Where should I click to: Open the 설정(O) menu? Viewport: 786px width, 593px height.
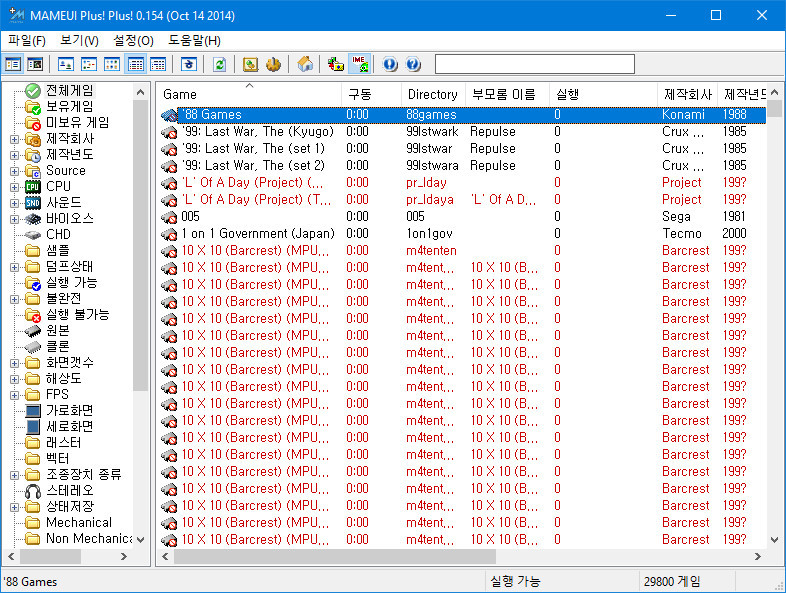[133, 41]
